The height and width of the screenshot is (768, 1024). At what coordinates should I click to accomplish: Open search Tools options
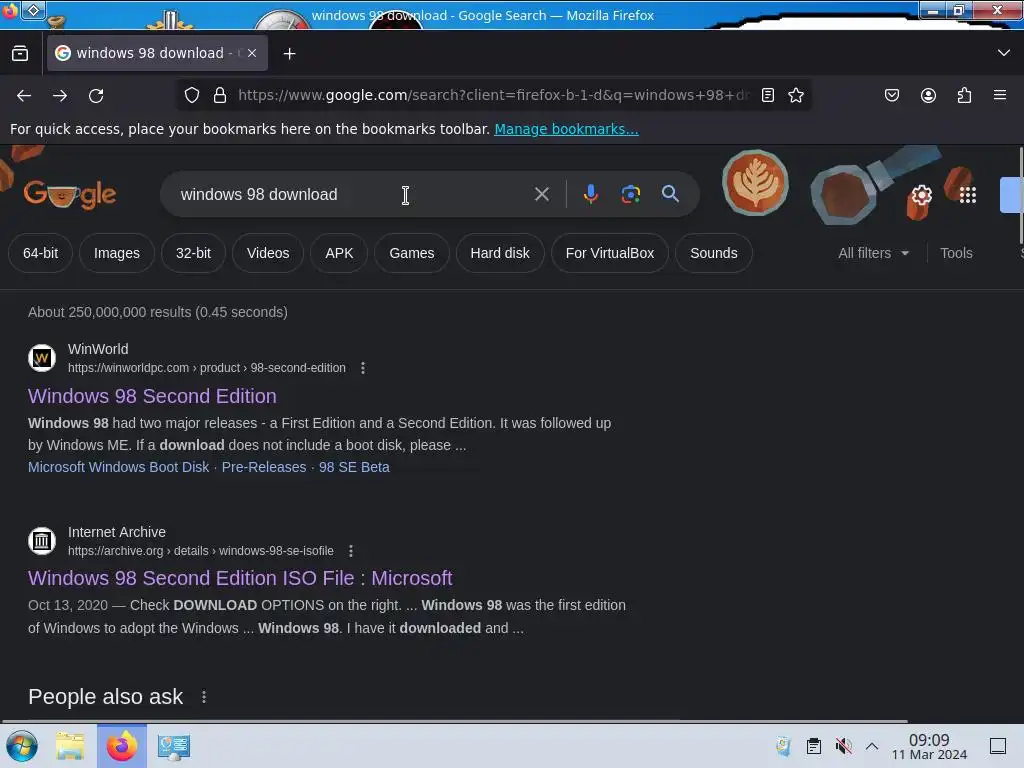(x=955, y=253)
